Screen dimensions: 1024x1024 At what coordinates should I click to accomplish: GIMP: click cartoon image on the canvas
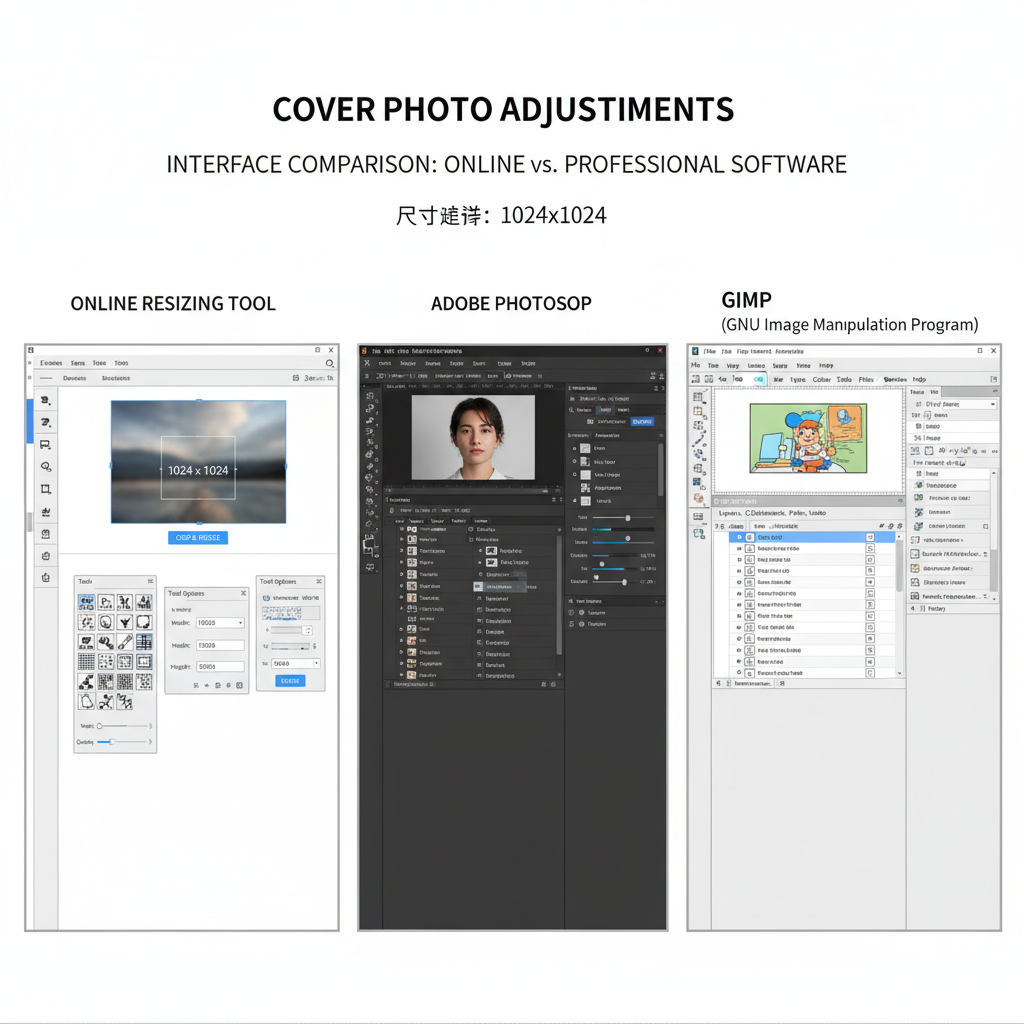tap(808, 438)
